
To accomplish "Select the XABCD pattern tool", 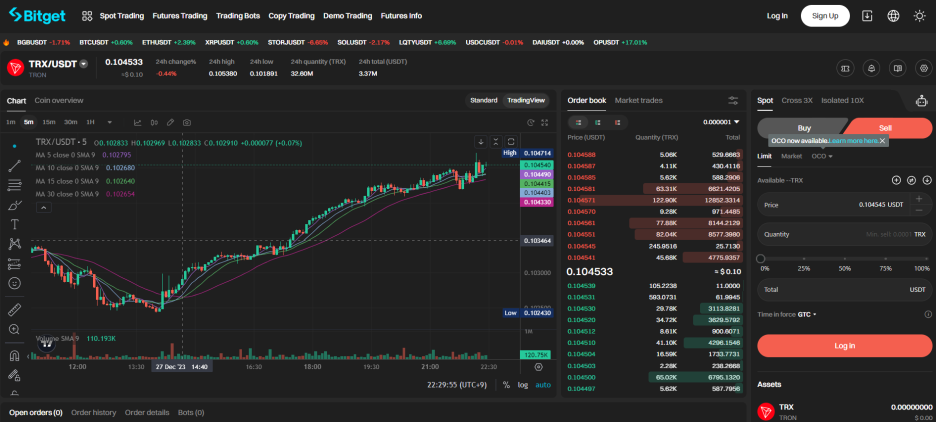I will coord(14,244).
